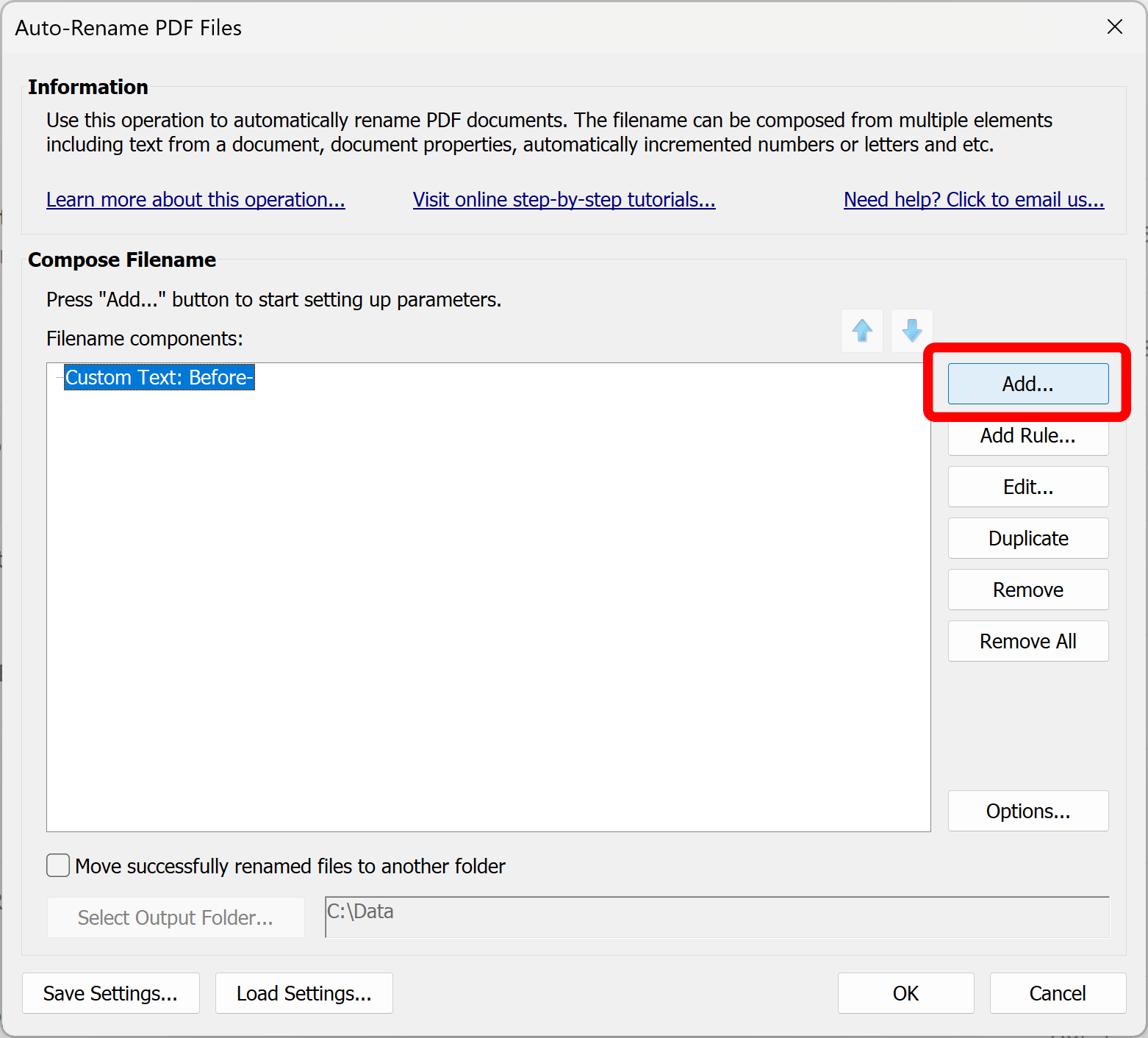Select the 'Custom Text: Before-' component
Image resolution: width=1148 pixels, height=1038 pixels.
[159, 377]
